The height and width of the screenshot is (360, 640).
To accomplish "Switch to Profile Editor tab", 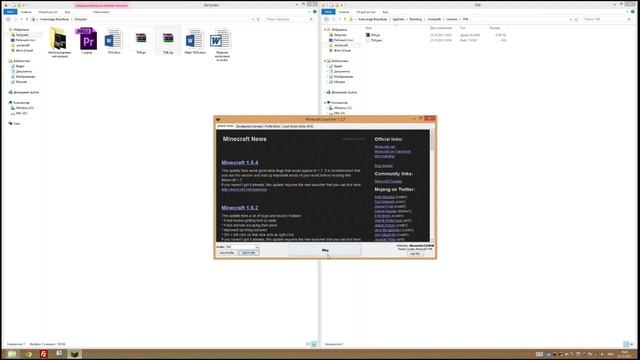I will click(x=272, y=127).
